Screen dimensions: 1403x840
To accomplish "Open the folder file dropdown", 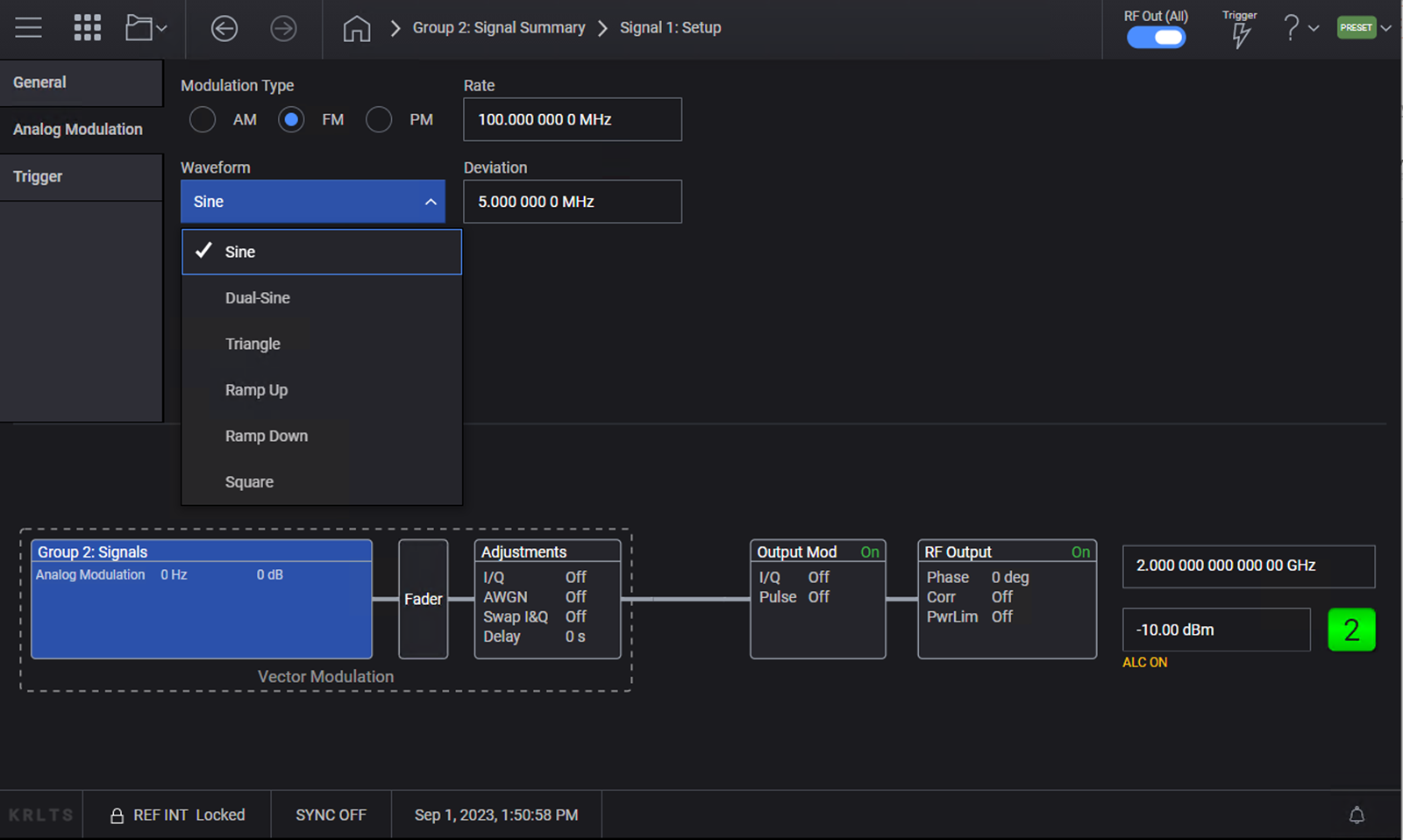I will point(146,28).
